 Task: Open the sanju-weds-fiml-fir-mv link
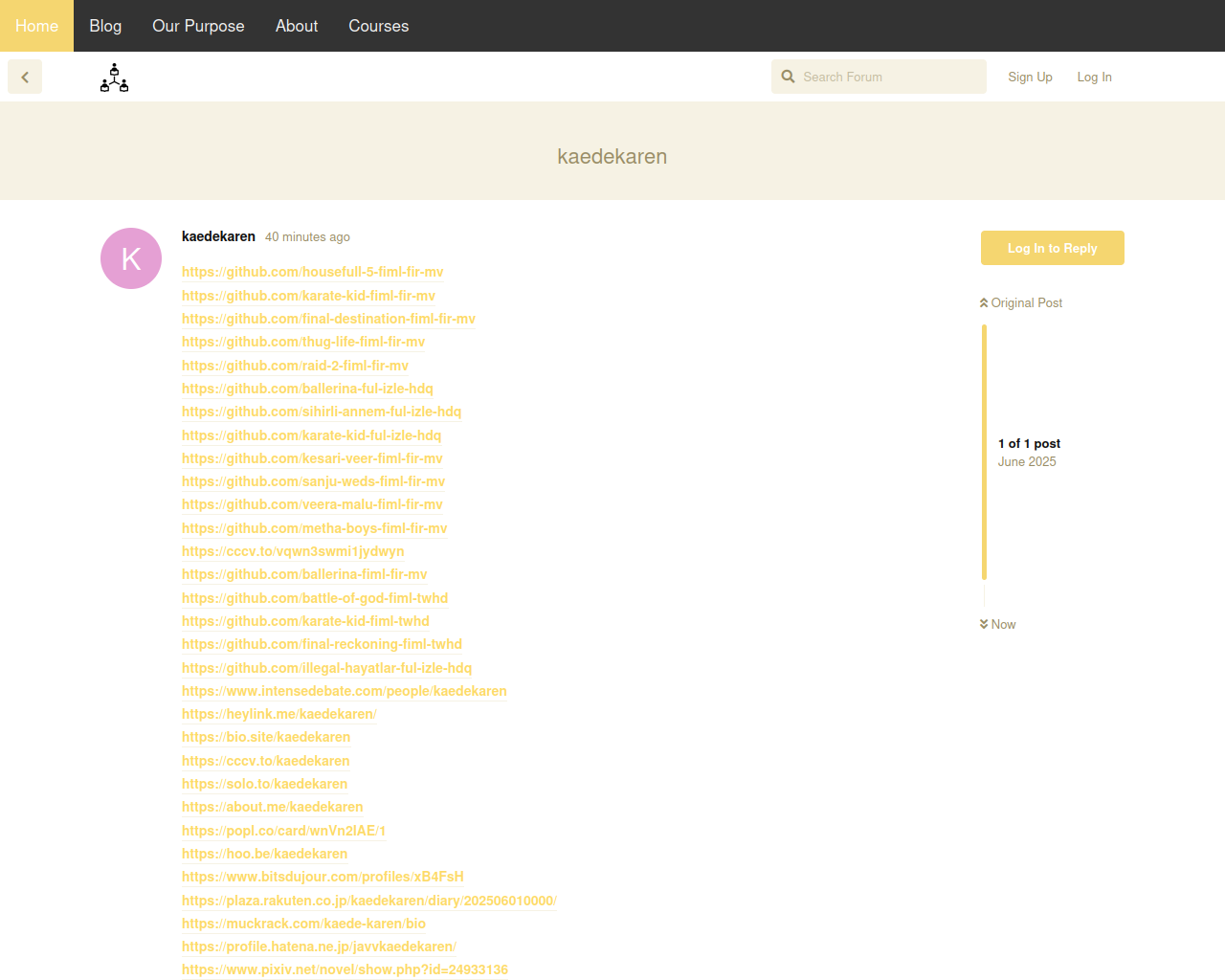313,481
